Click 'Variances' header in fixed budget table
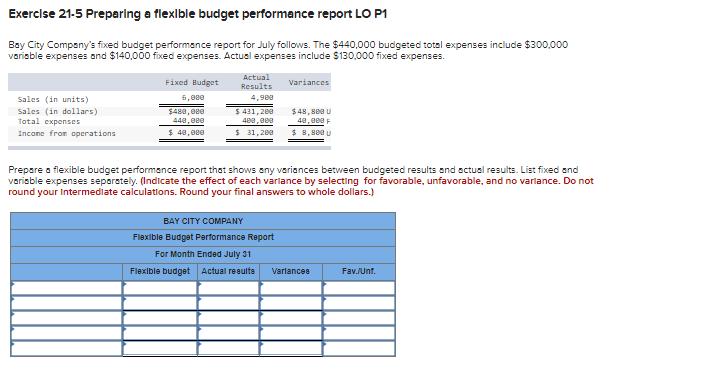The image size is (703, 377). pyautogui.click(x=309, y=82)
